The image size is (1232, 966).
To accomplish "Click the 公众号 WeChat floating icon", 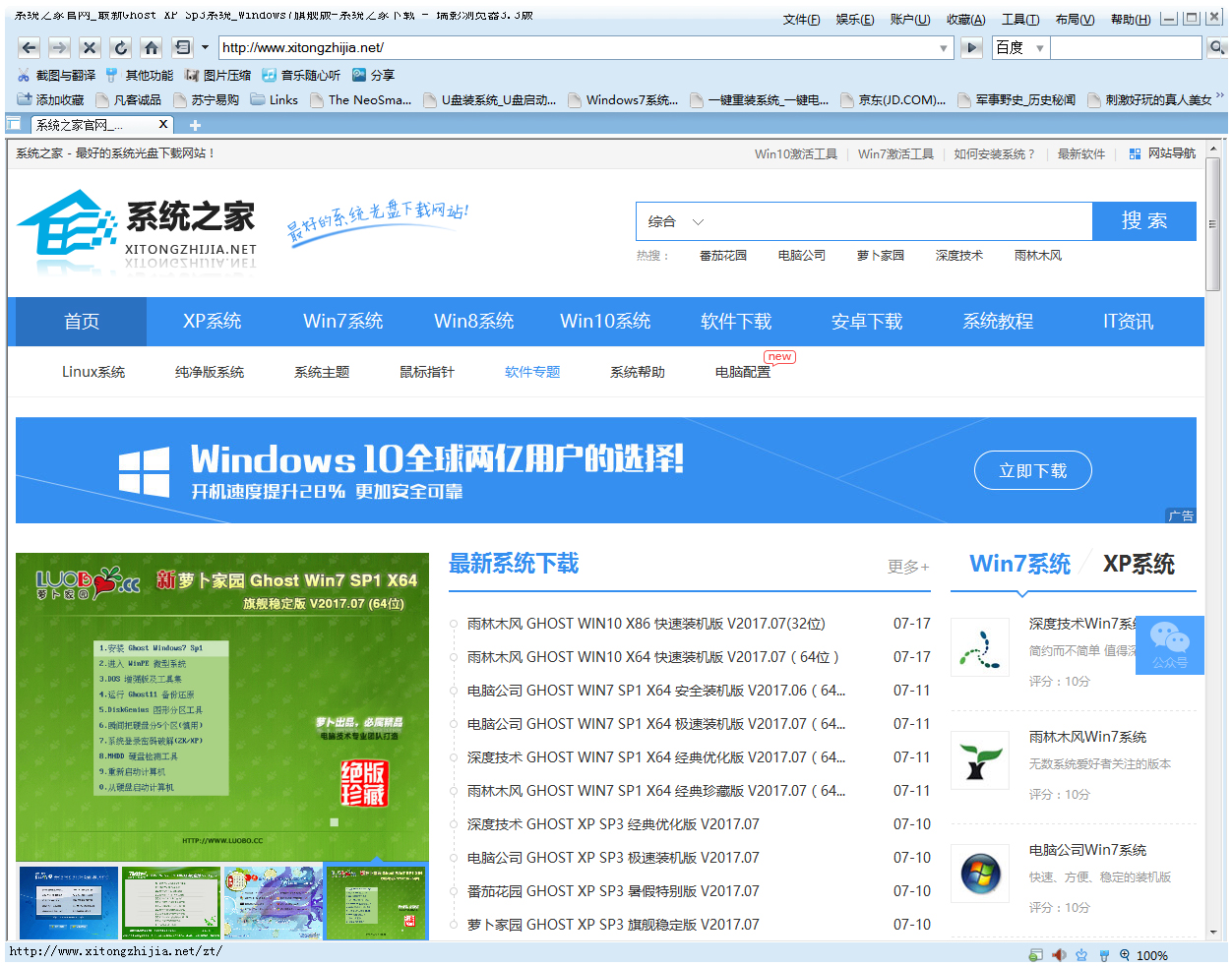I will pos(1169,644).
